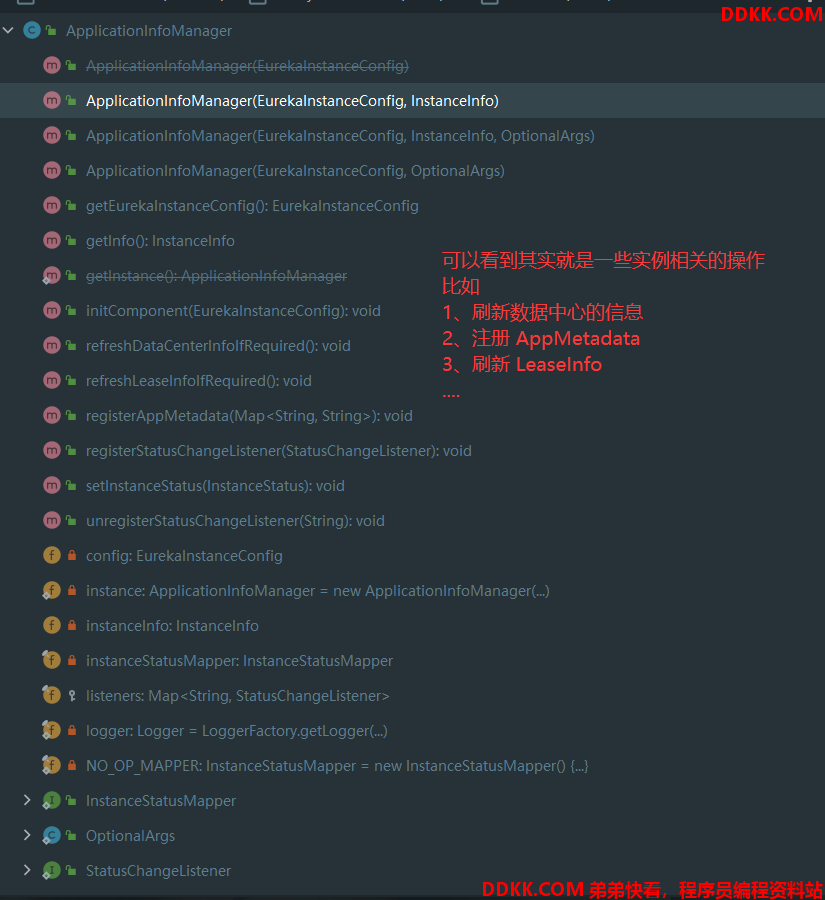The image size is (825, 900).
Task: Click method icon of getEurekaInstanceConfig
Action: (x=52, y=205)
